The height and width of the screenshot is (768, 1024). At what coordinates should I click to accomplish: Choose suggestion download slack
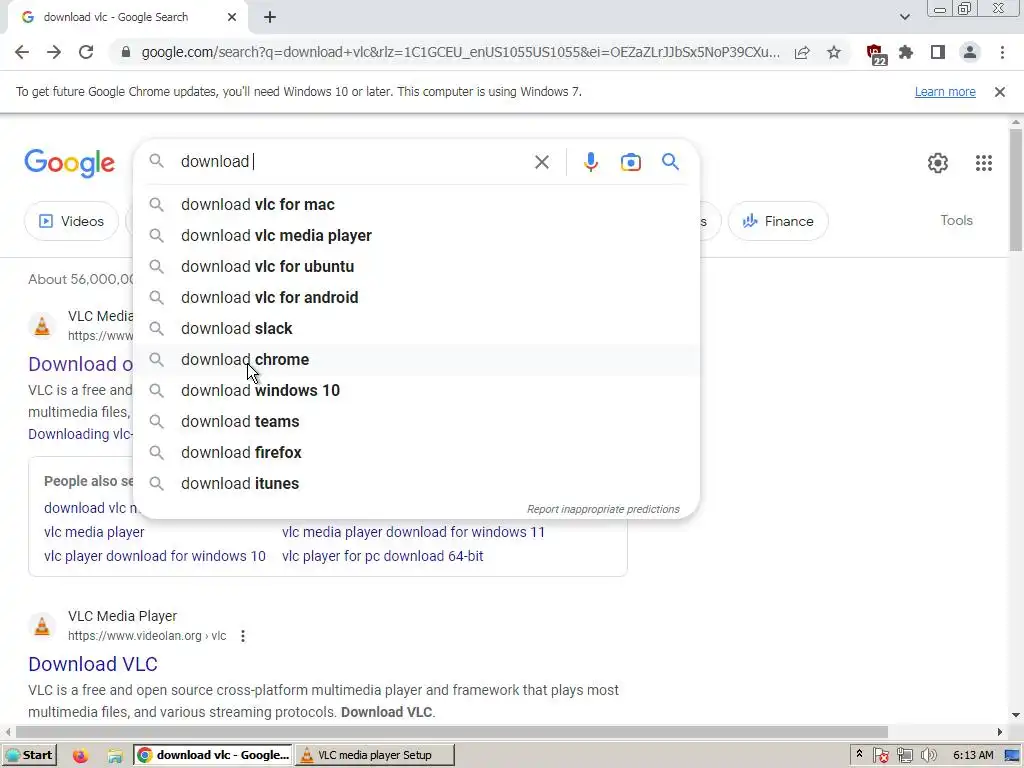[x=416, y=328]
